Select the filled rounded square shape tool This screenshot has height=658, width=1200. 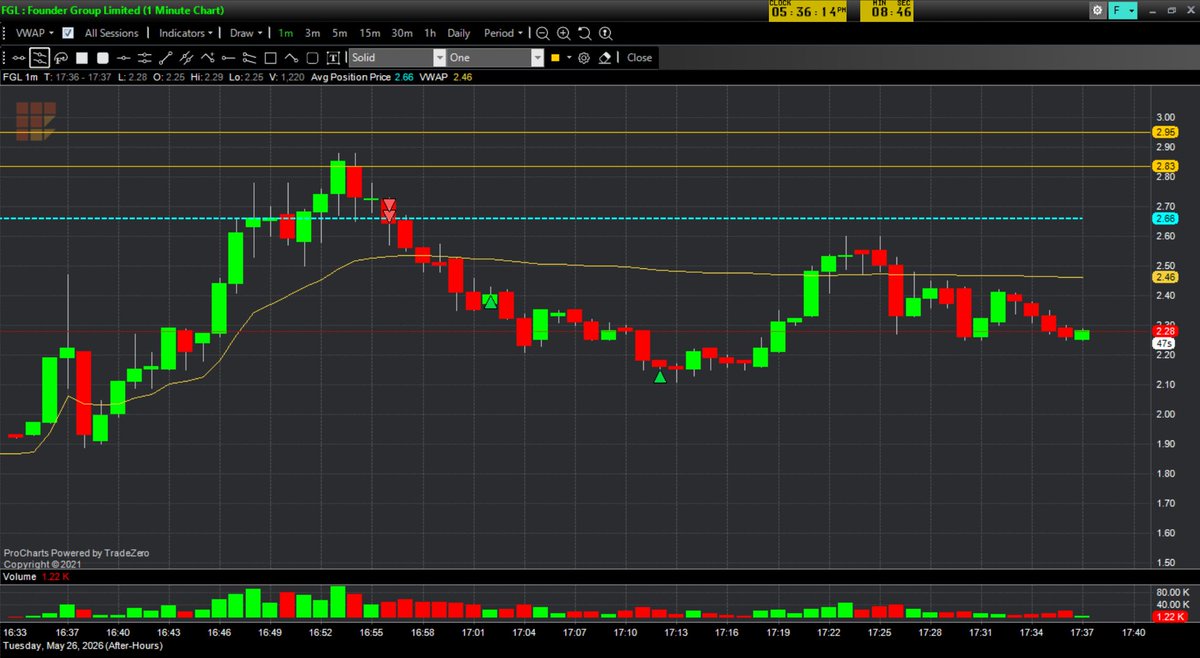pos(103,58)
